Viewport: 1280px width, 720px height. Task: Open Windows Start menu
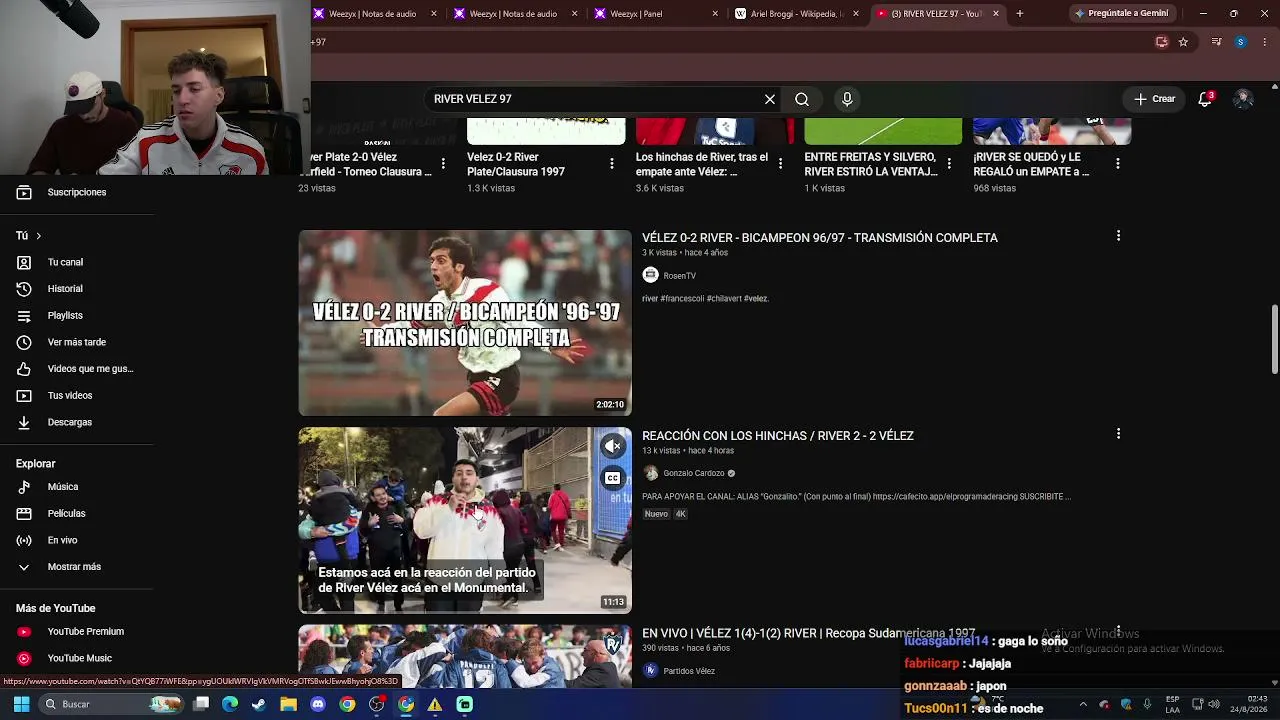point(21,704)
